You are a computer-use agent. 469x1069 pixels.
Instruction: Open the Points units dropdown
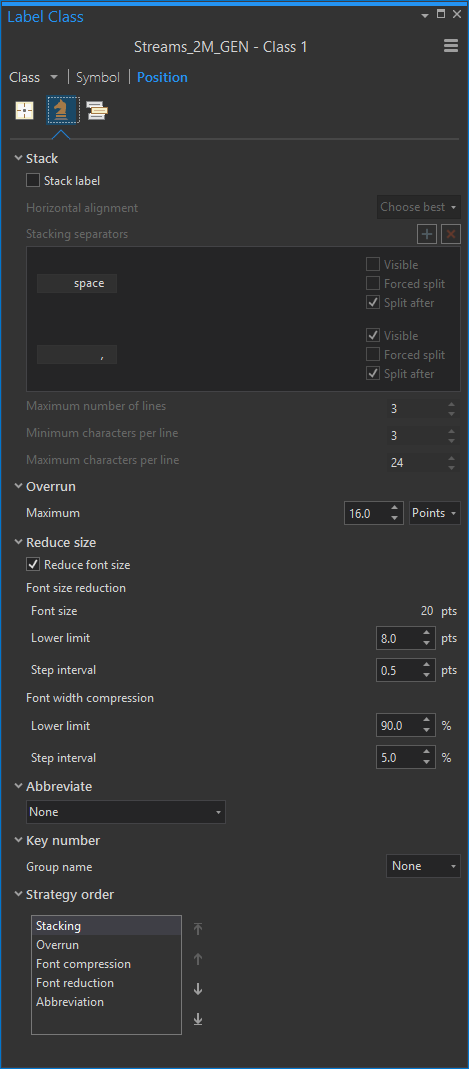435,513
